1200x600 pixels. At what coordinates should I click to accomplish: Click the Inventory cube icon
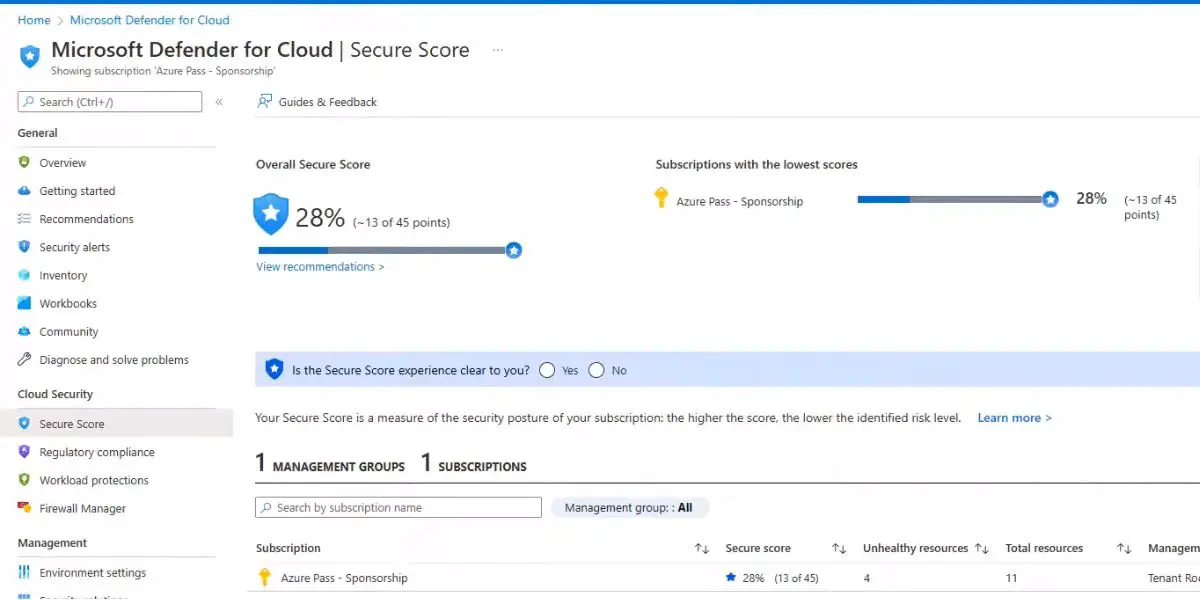(x=24, y=275)
